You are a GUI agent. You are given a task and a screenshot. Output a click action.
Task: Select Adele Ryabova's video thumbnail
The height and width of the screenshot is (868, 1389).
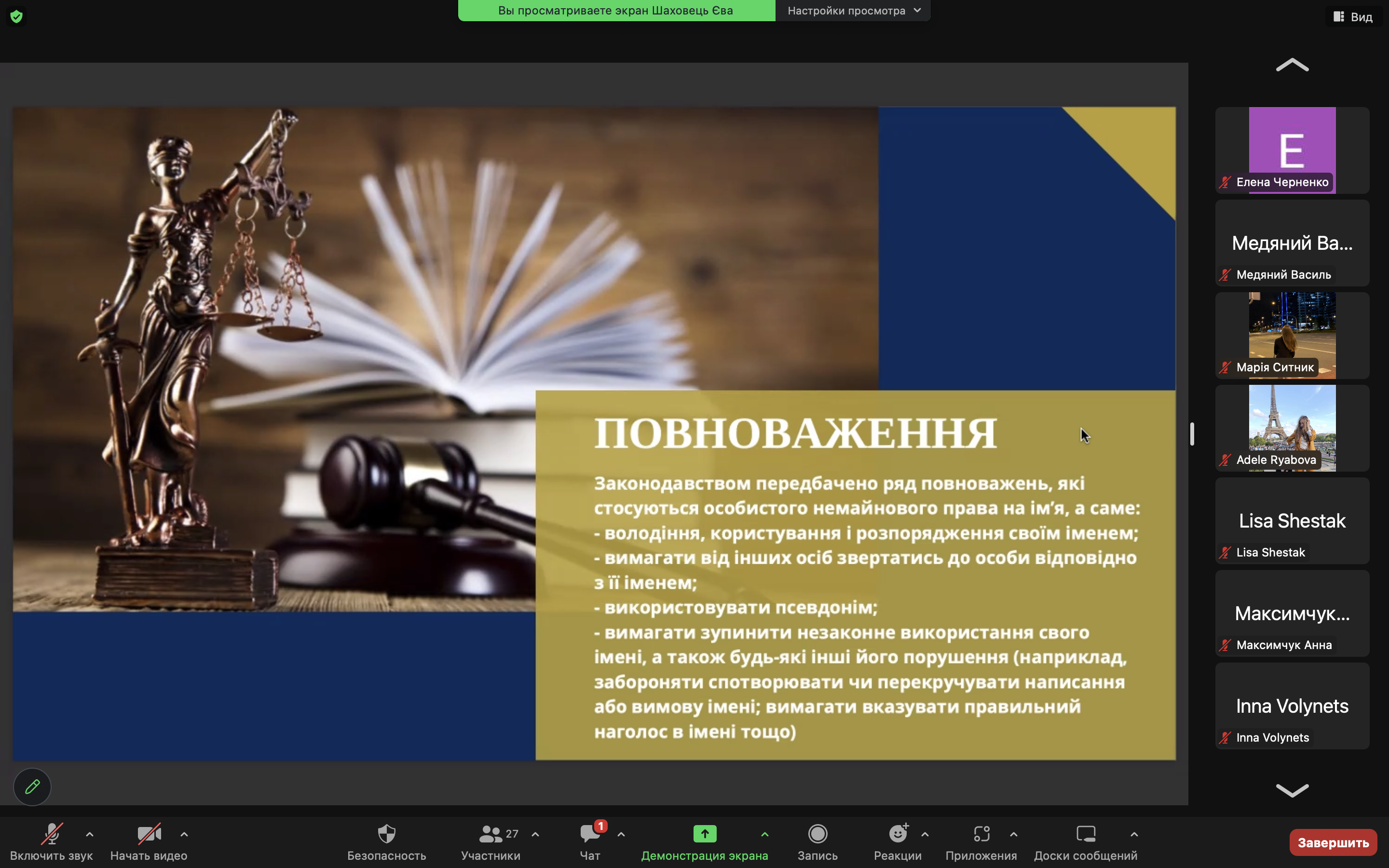click(x=1292, y=428)
